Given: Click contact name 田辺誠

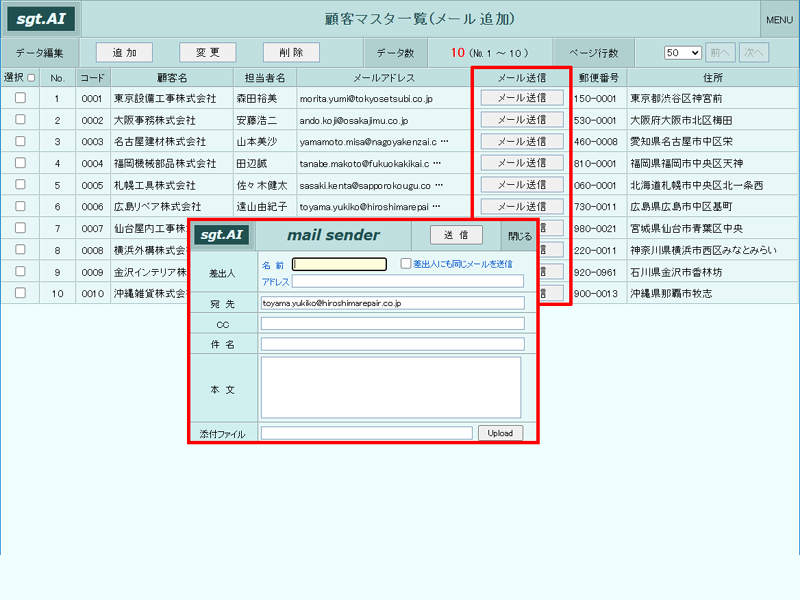Looking at the screenshot, I should coord(252,164).
